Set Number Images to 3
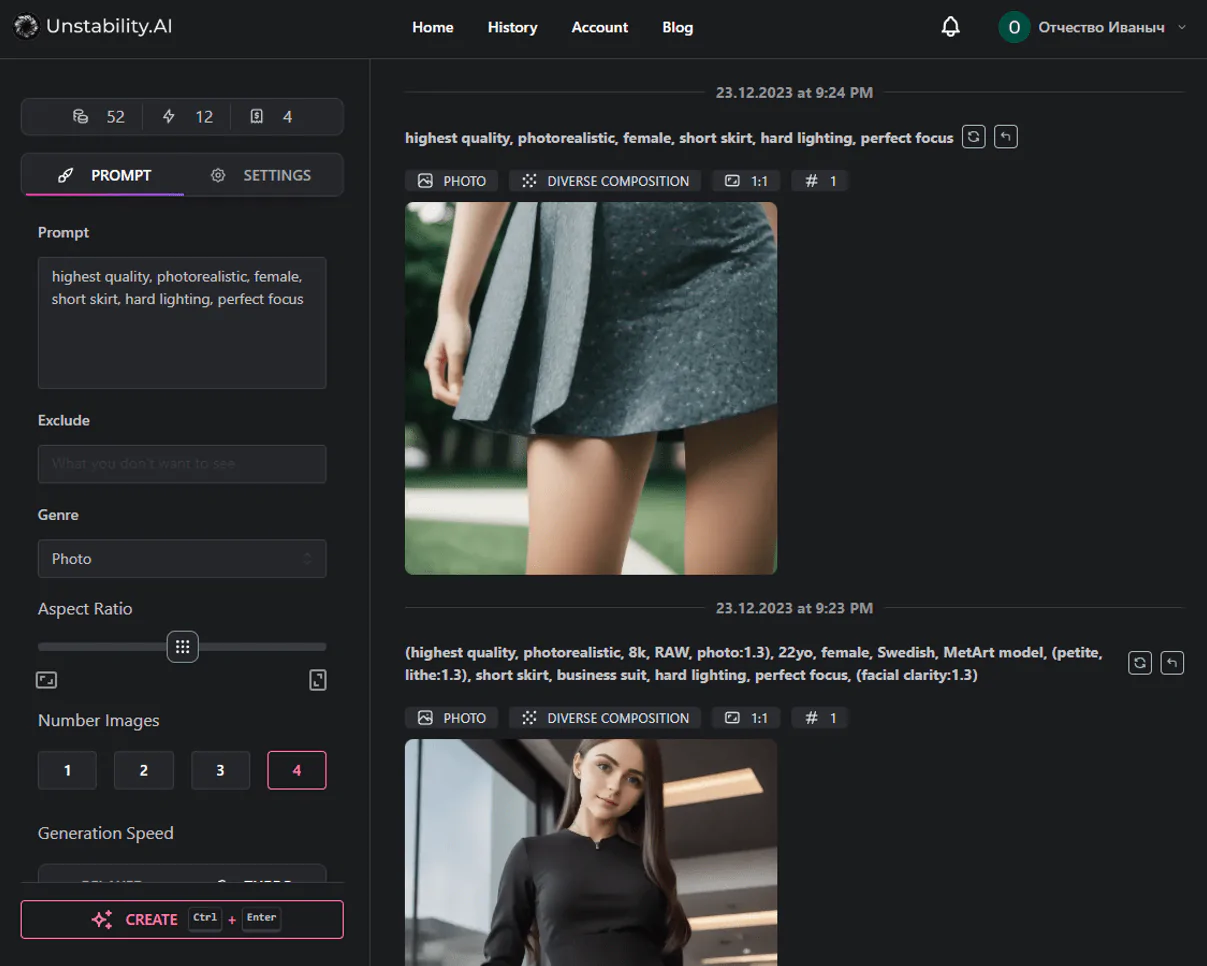1207x966 pixels. coord(220,770)
